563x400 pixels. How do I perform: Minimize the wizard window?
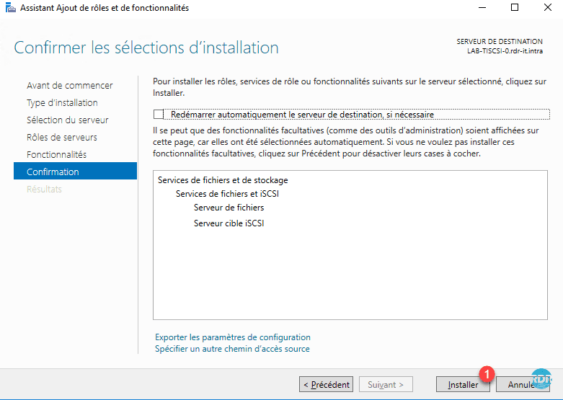click(x=482, y=8)
